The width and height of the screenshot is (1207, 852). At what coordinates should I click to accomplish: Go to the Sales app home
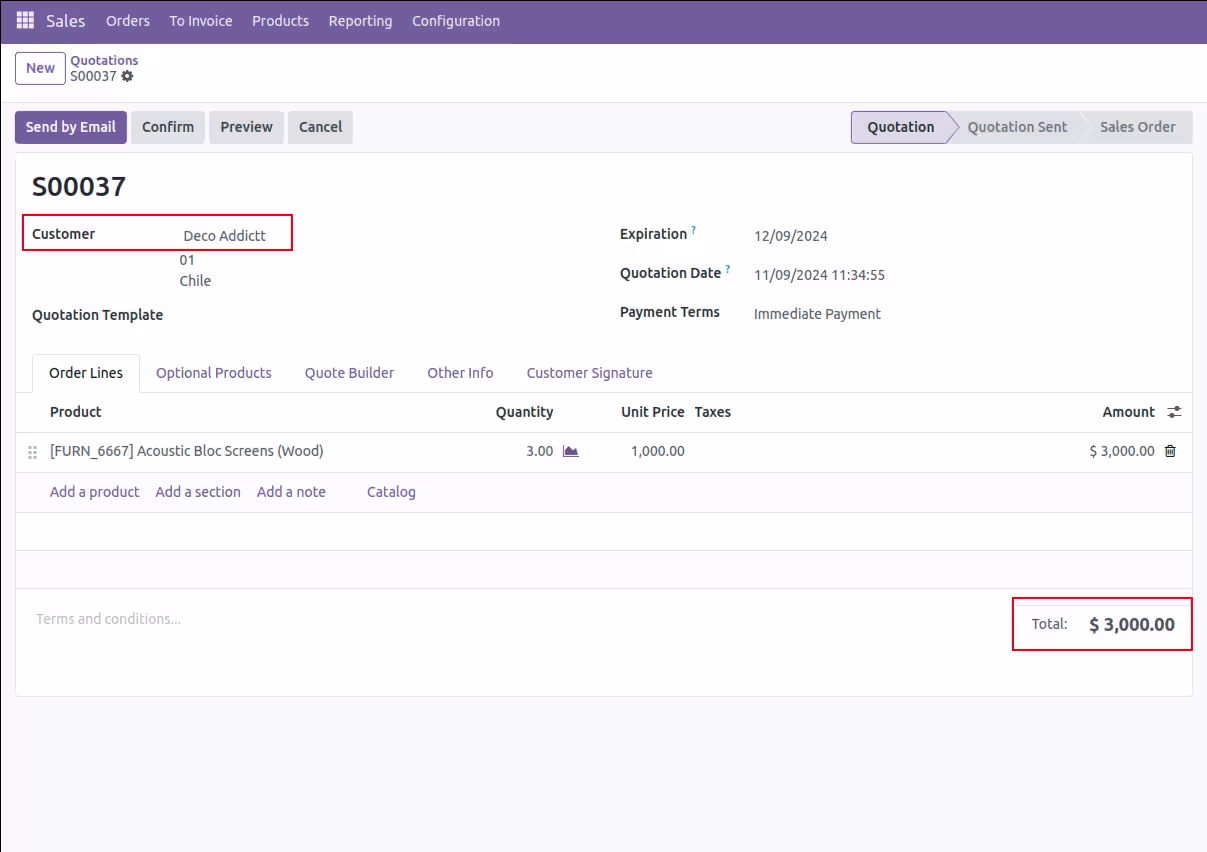point(66,21)
